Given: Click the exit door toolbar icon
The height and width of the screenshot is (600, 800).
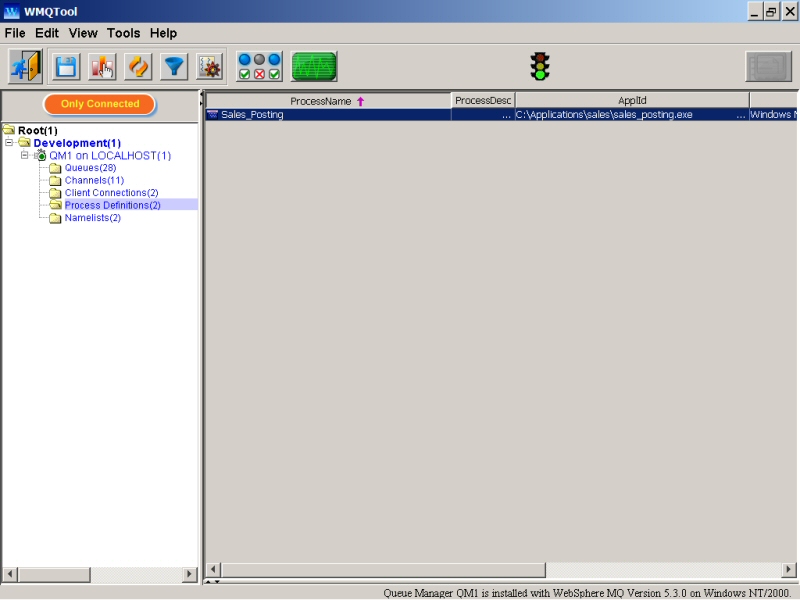Looking at the screenshot, I should tap(26, 66).
